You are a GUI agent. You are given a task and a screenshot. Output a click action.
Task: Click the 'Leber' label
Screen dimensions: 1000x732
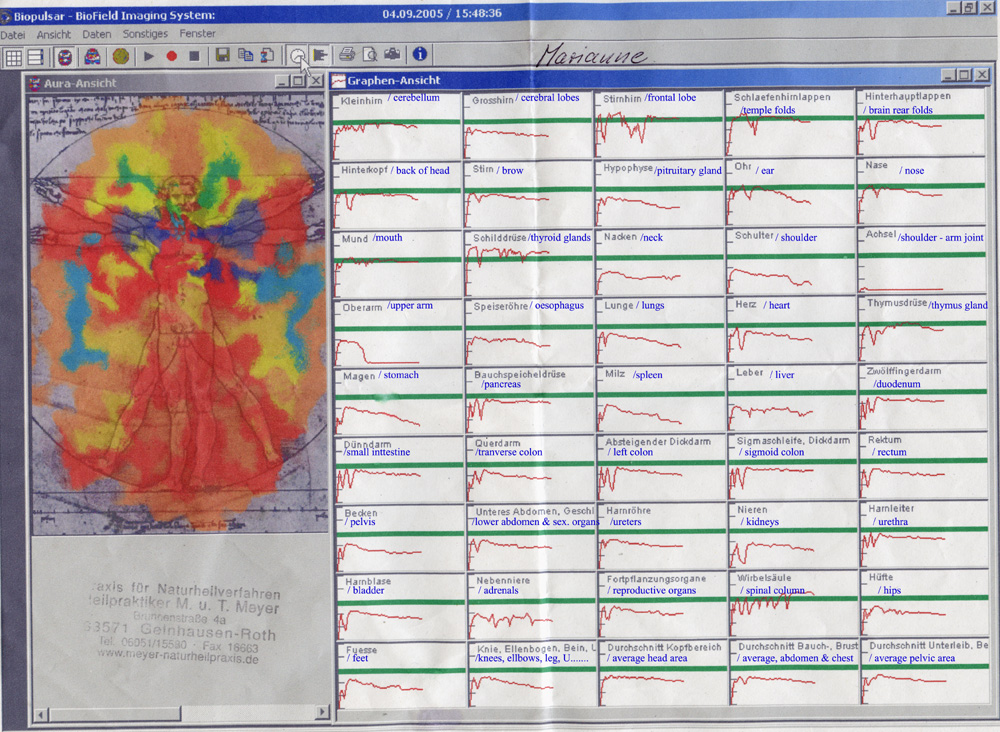click(749, 372)
